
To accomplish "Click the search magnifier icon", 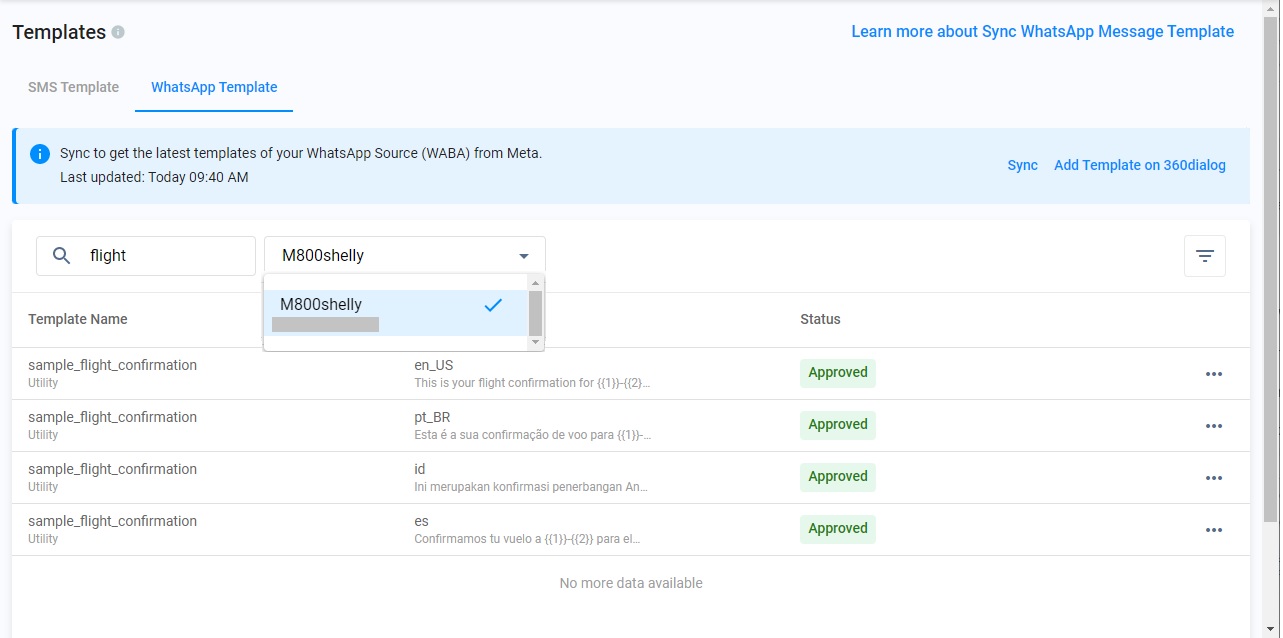I will pyautogui.click(x=61, y=256).
